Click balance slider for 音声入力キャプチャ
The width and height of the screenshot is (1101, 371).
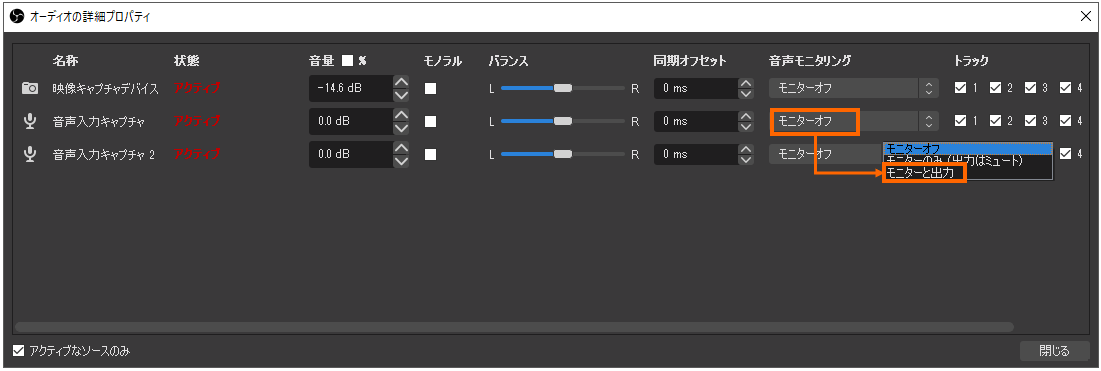pyautogui.click(x=562, y=121)
